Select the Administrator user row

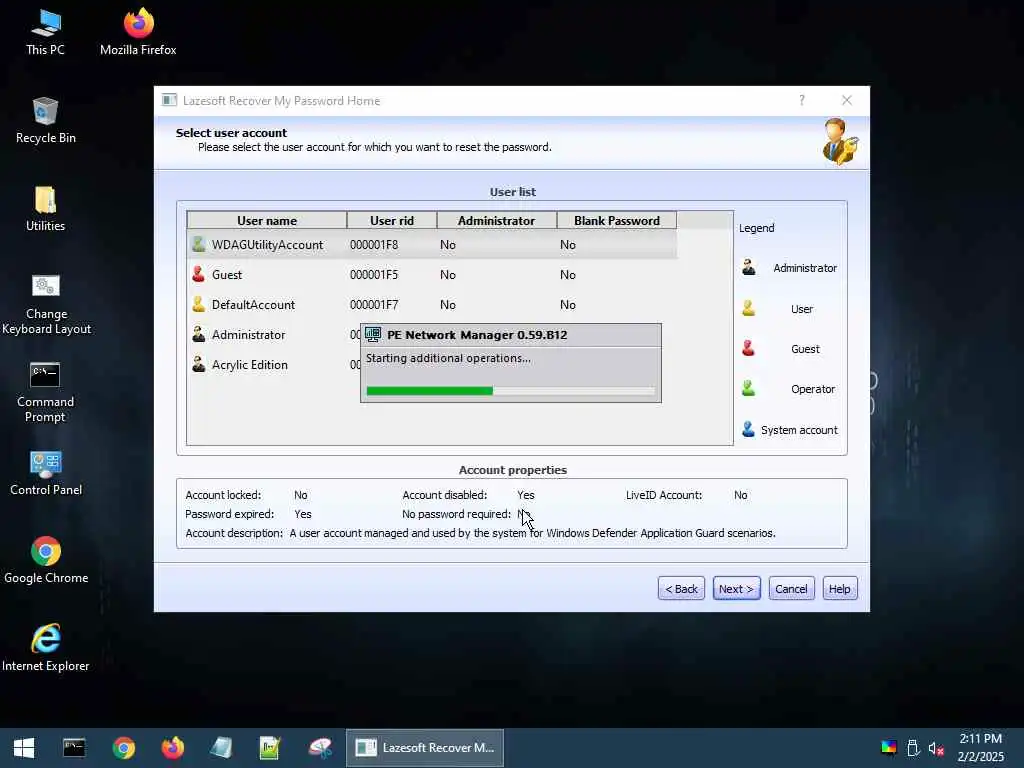coord(274,335)
